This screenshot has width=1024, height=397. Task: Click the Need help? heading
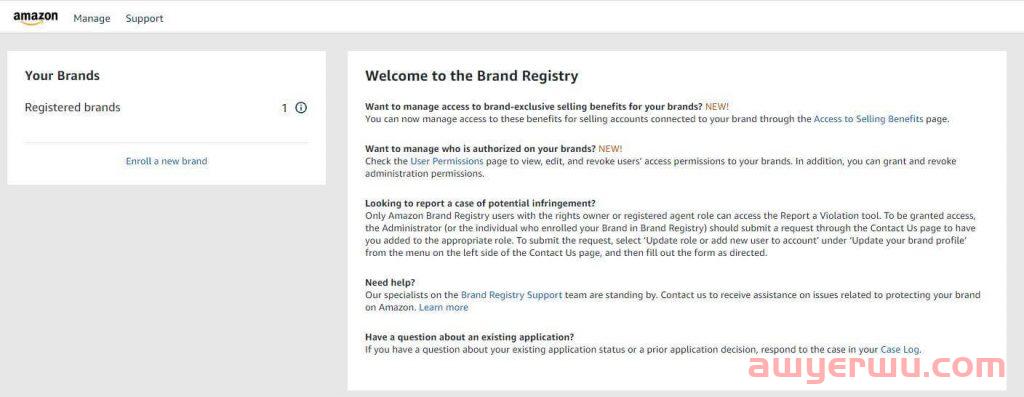(x=390, y=283)
